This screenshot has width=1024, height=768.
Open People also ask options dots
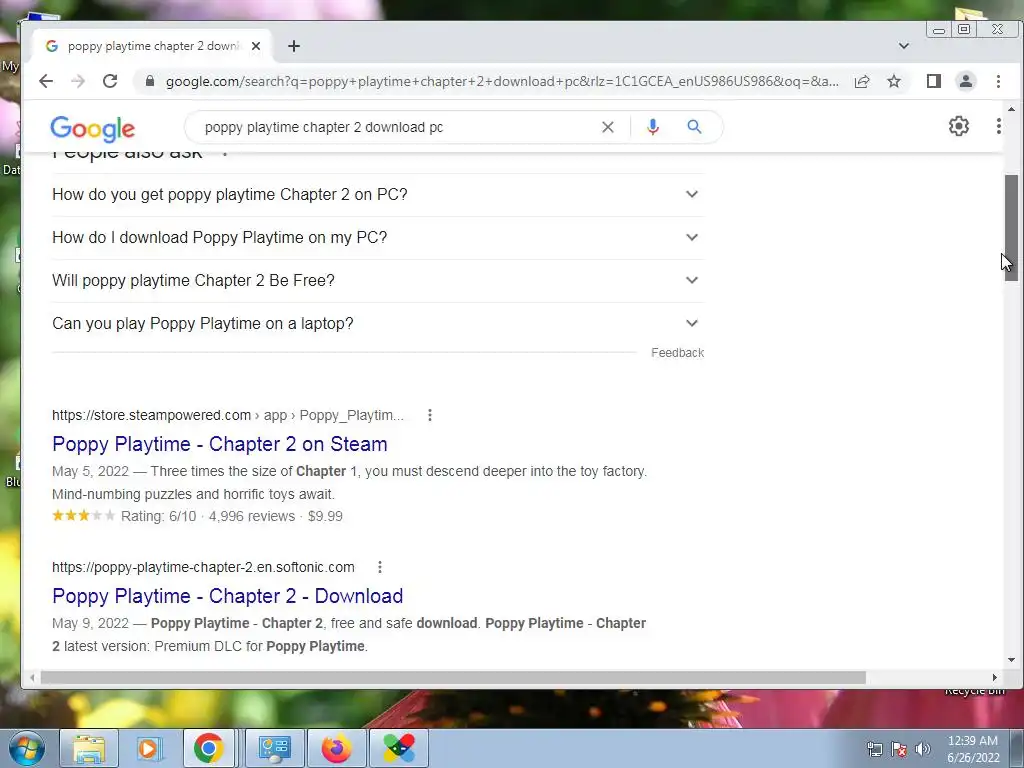tap(225, 155)
